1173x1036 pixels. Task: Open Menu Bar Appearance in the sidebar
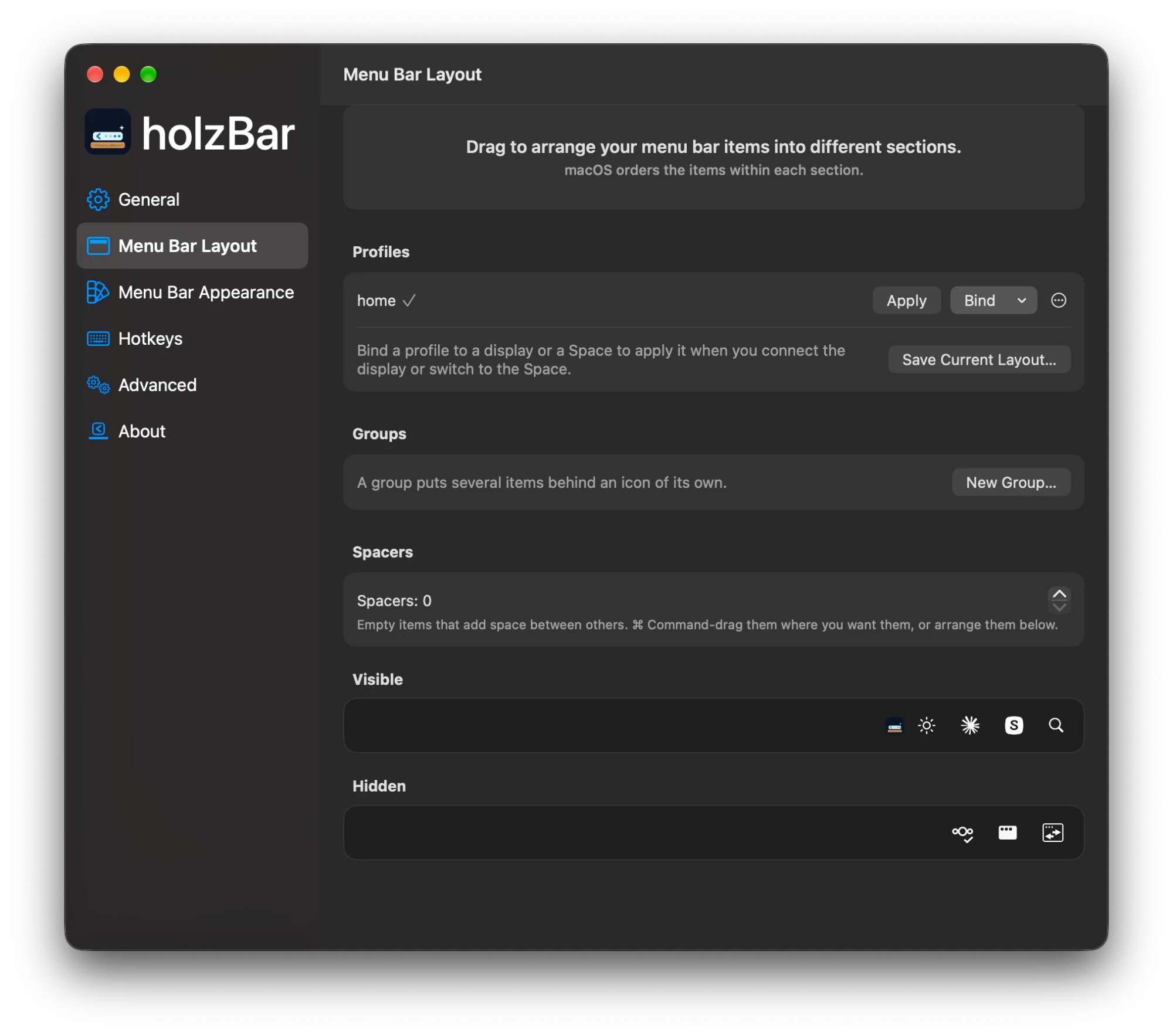pyautogui.click(x=192, y=292)
